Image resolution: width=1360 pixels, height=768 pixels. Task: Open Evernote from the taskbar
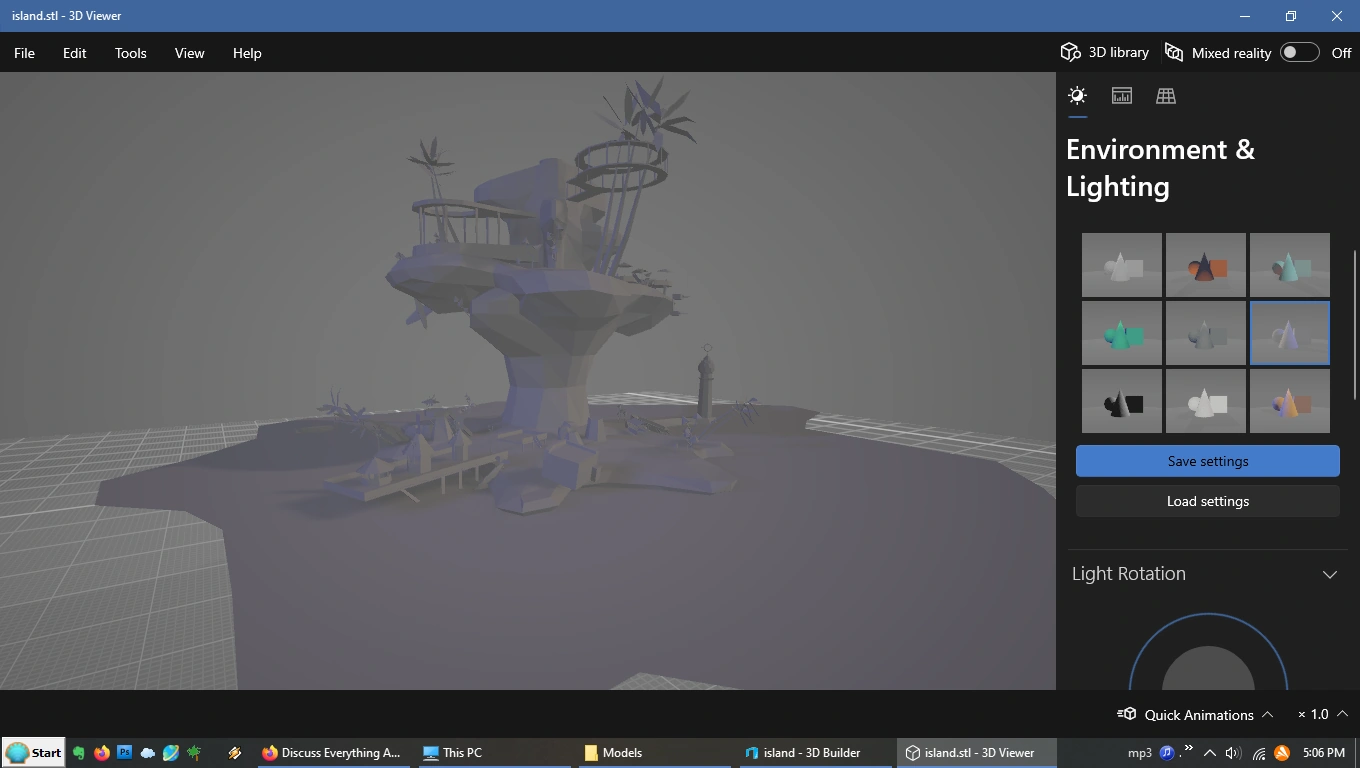point(79,752)
